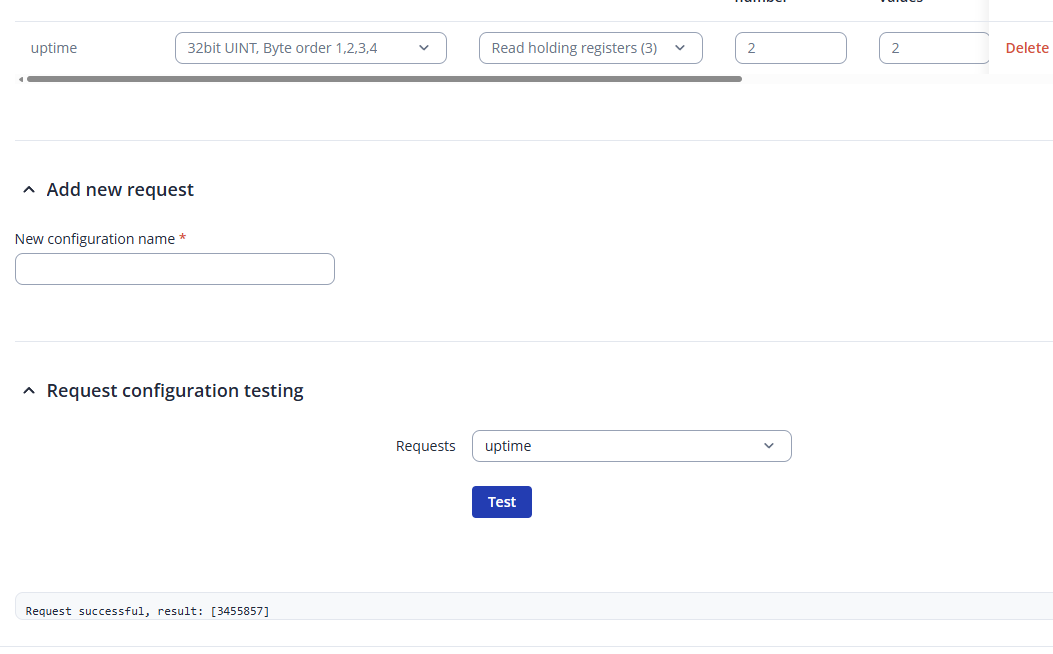Click the horizontal table scrollbar thumb
The image size is (1053, 654).
point(384,79)
